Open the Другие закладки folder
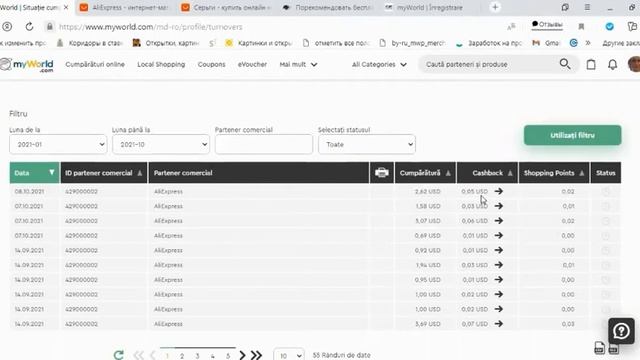640x360 pixels. coord(621,42)
